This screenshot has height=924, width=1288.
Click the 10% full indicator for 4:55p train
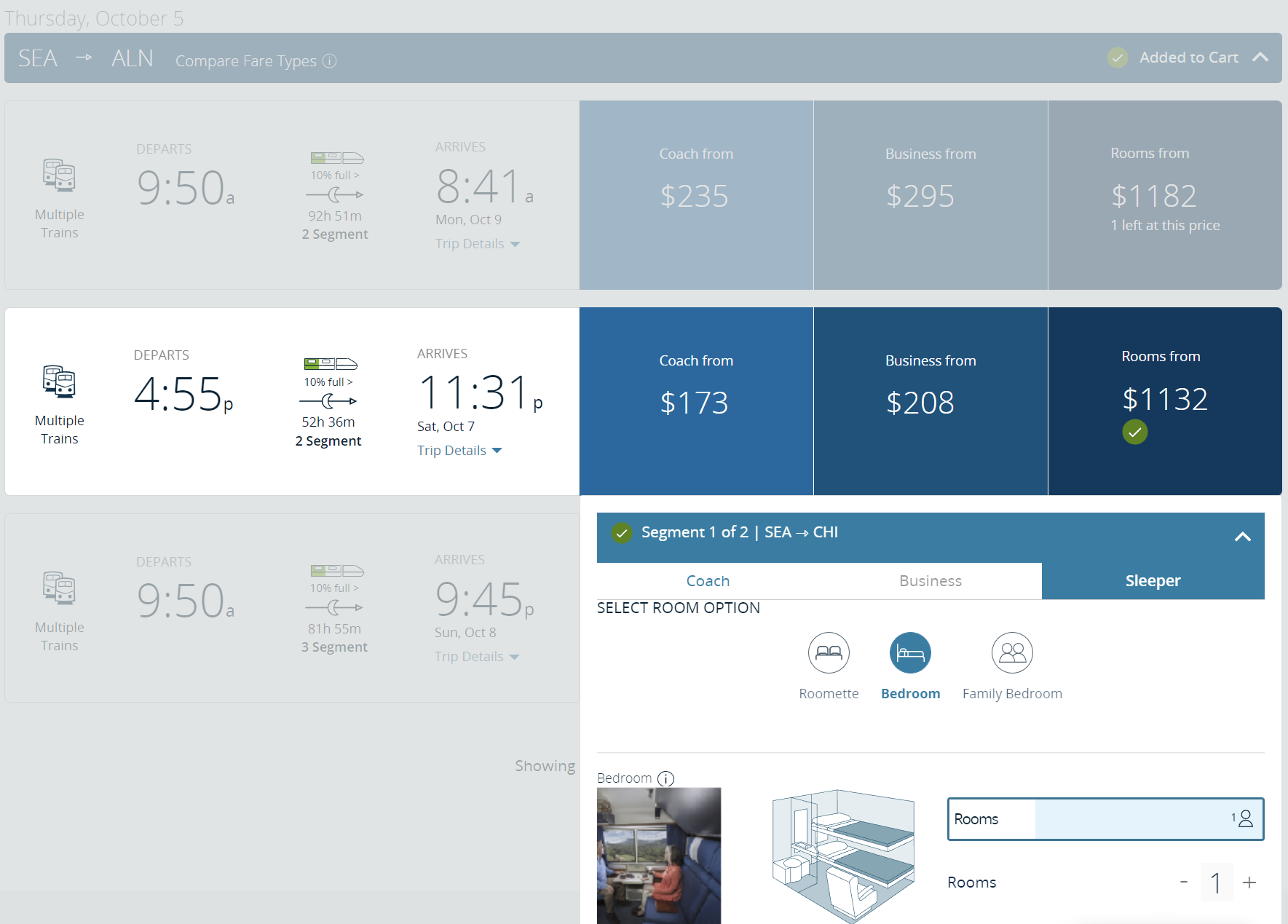click(x=328, y=382)
